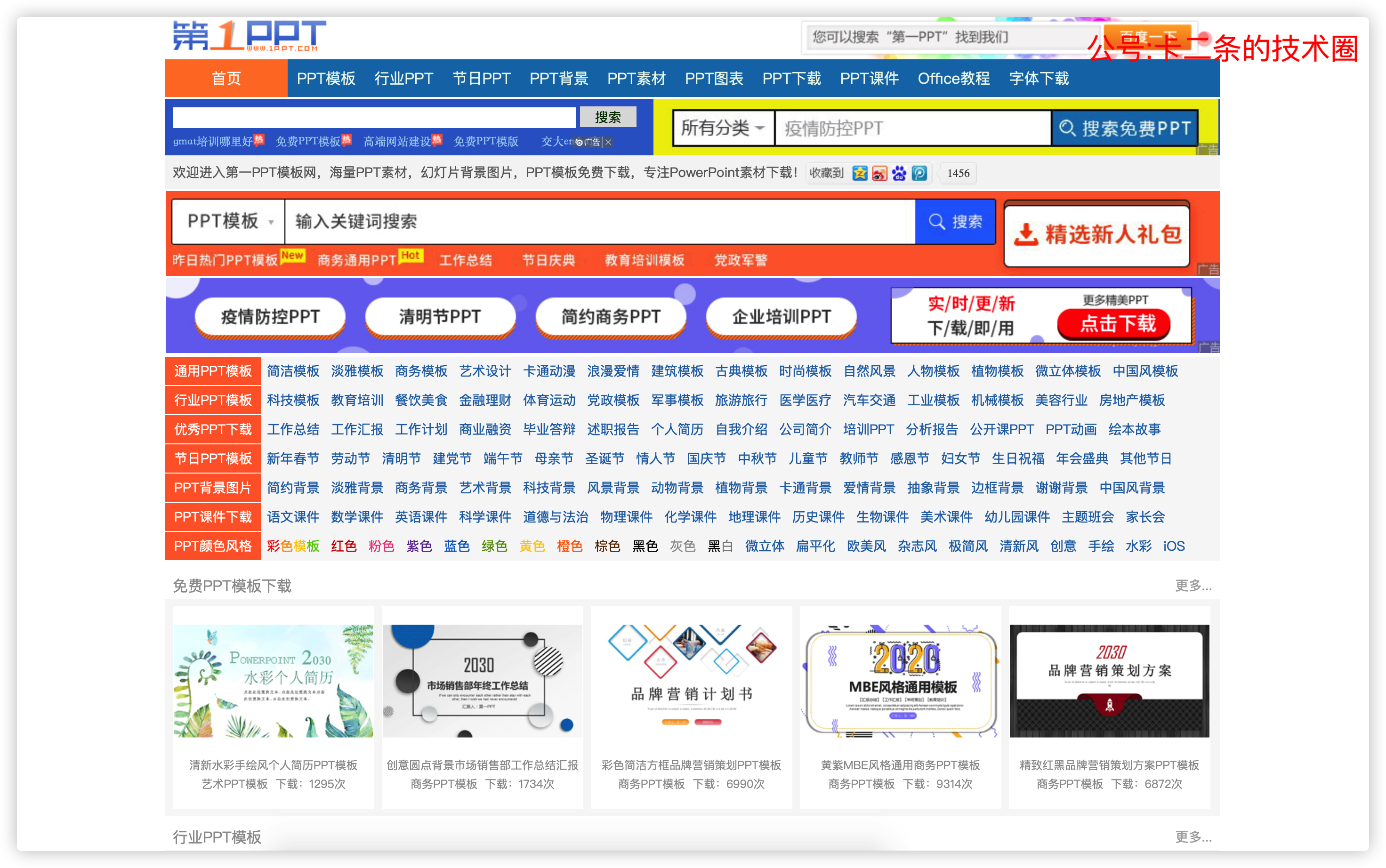Select the 红色 color style link
The image size is (1386, 868).
[x=343, y=546]
